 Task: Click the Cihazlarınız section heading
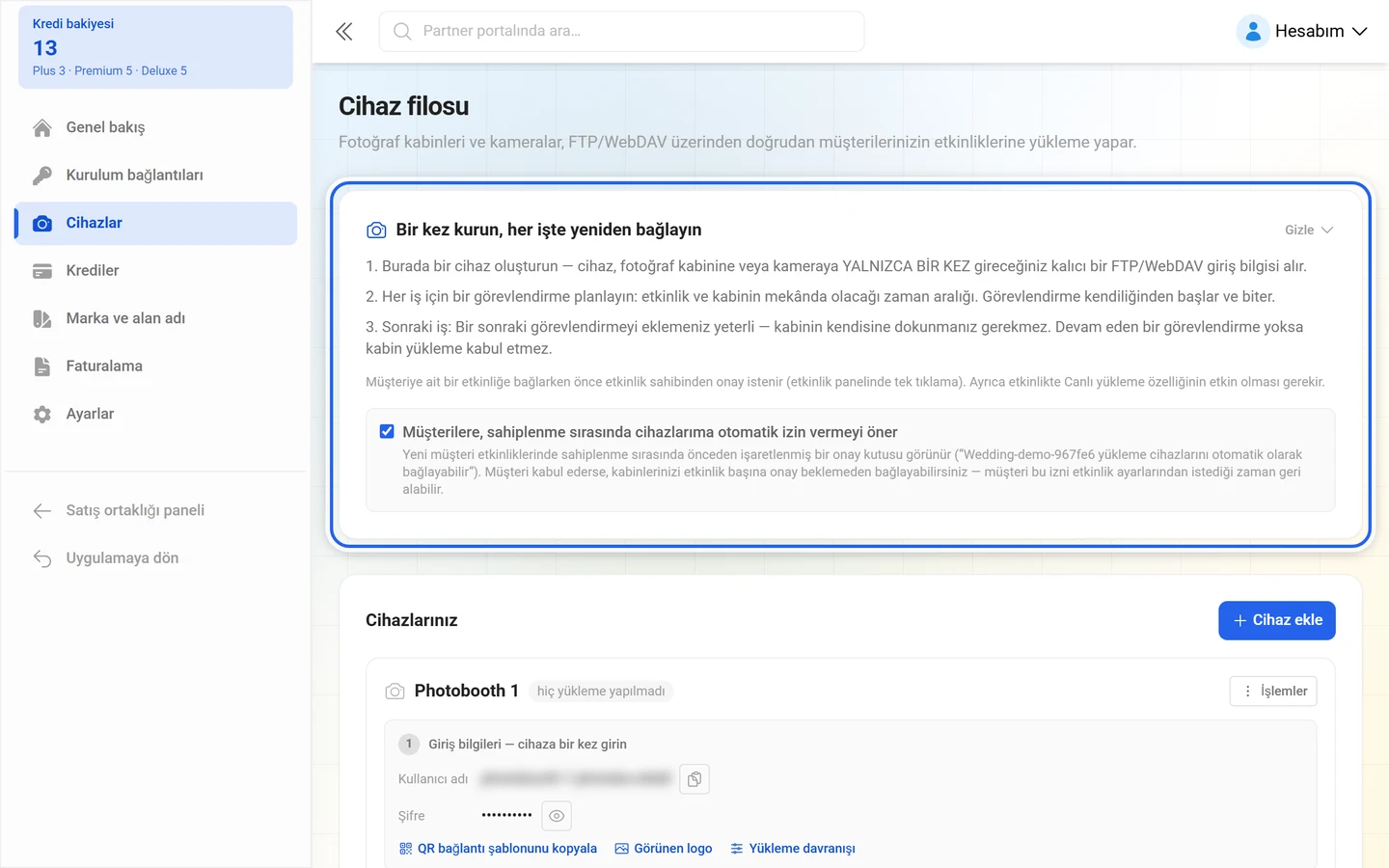(412, 620)
